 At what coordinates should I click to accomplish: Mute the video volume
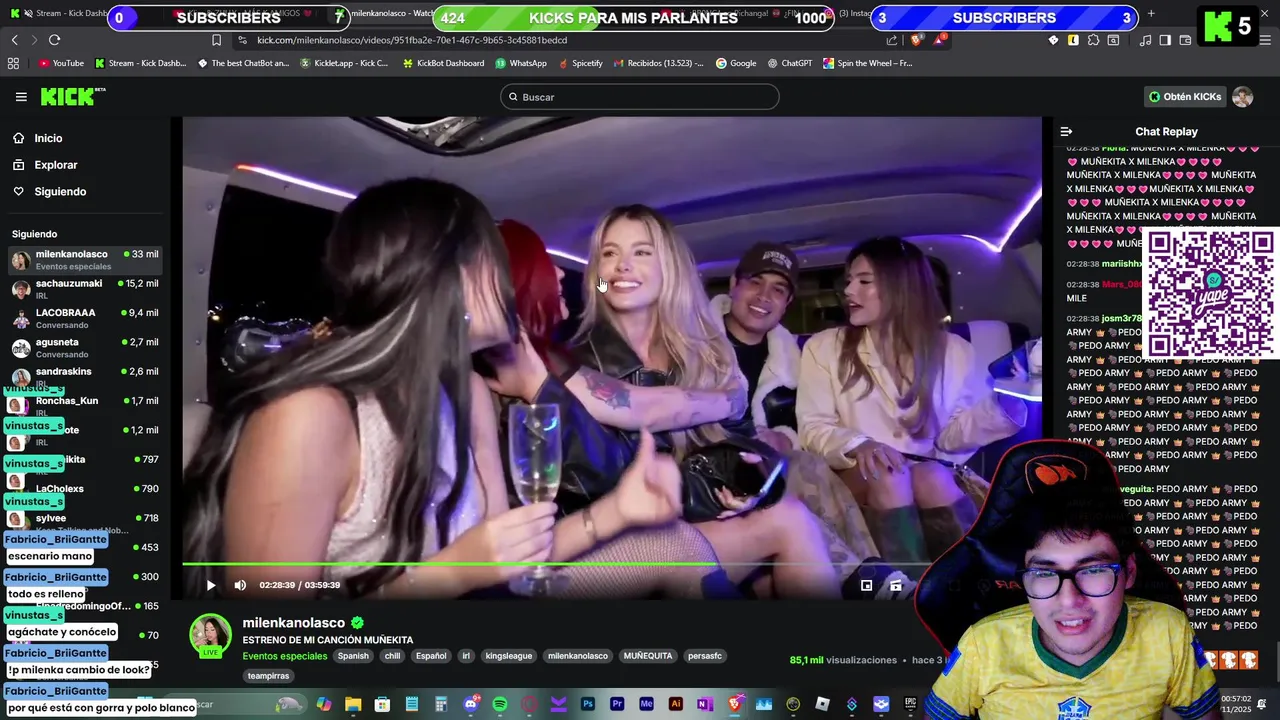[240, 585]
